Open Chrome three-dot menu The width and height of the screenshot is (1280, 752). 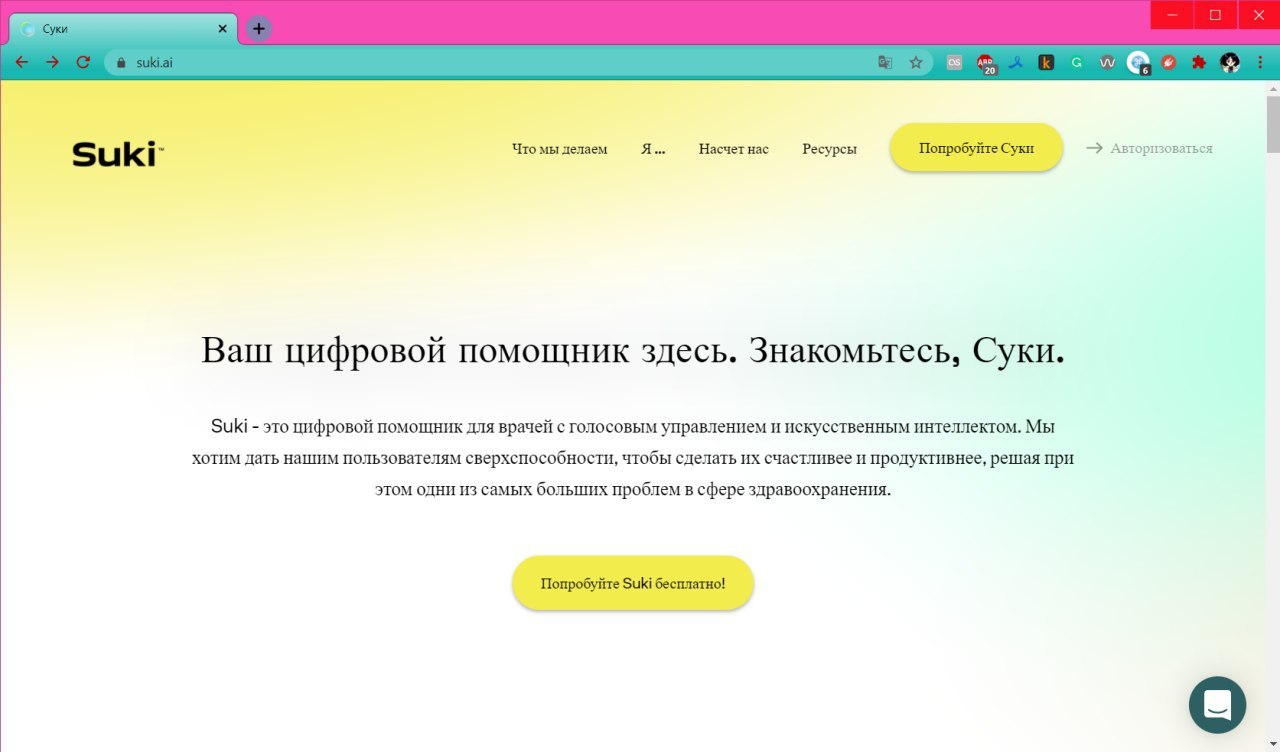pos(1260,62)
